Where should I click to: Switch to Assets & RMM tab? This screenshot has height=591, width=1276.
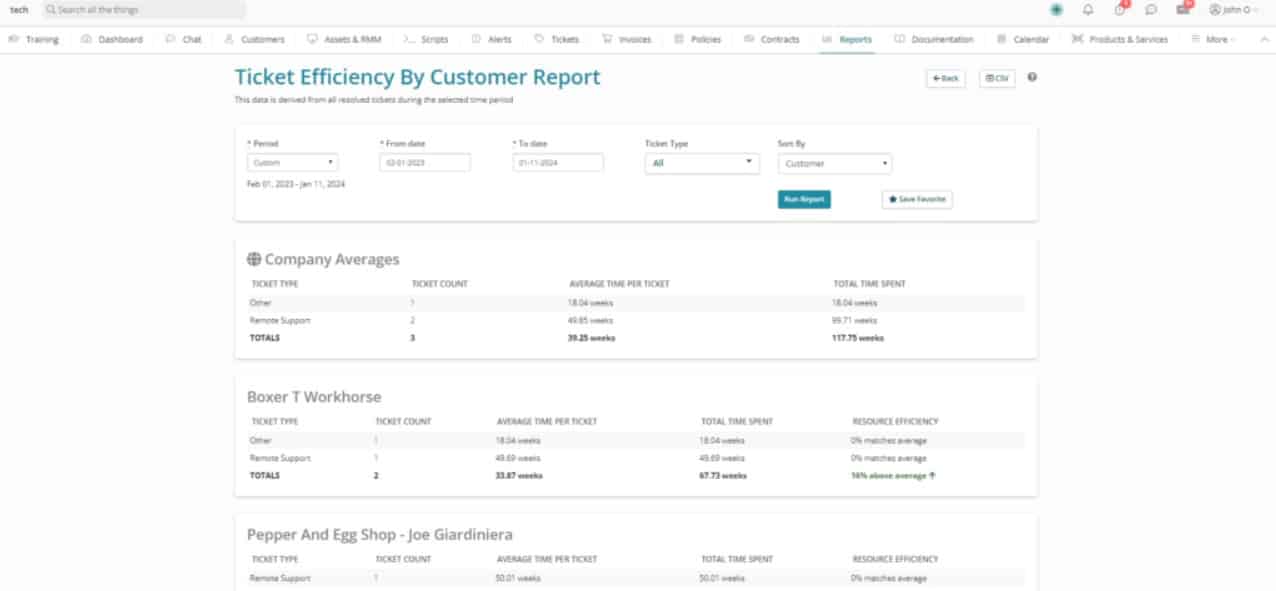point(345,40)
